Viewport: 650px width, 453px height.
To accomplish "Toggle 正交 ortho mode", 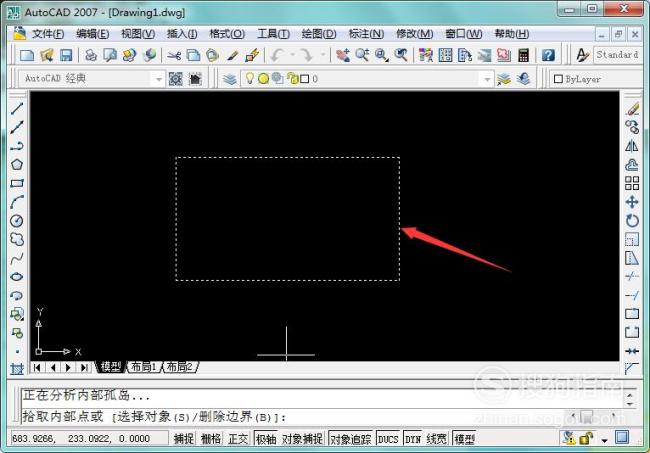I will point(238,438).
